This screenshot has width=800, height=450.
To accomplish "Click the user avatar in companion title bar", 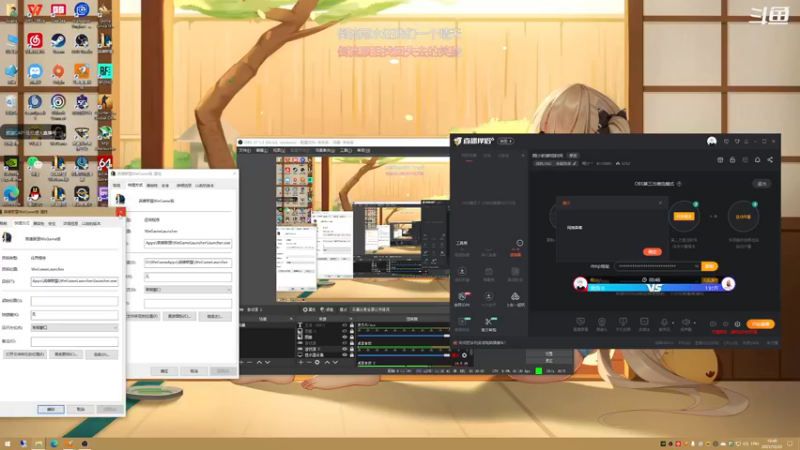I will click(712, 141).
